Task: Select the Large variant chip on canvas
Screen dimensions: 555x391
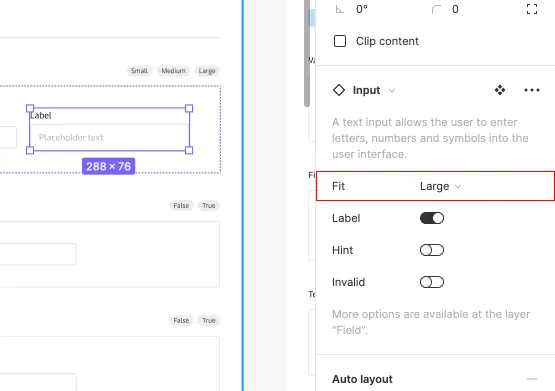Action: [x=207, y=71]
